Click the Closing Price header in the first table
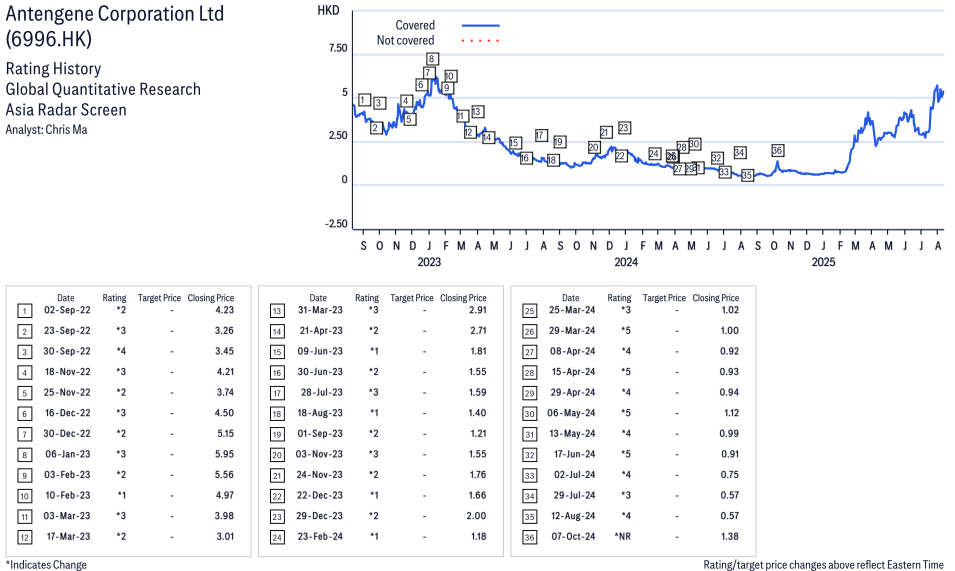The width and height of the screenshot is (955, 571). [211, 298]
